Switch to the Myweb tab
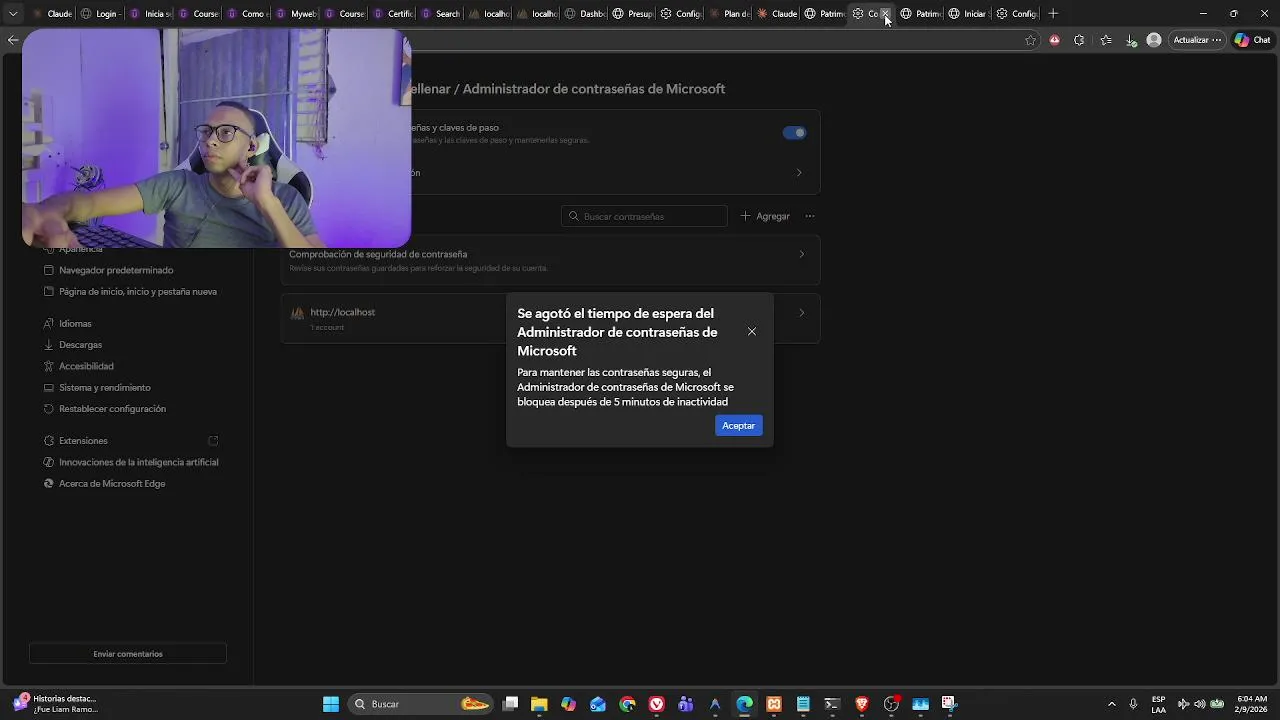This screenshot has height=720, width=1280. click(x=295, y=14)
